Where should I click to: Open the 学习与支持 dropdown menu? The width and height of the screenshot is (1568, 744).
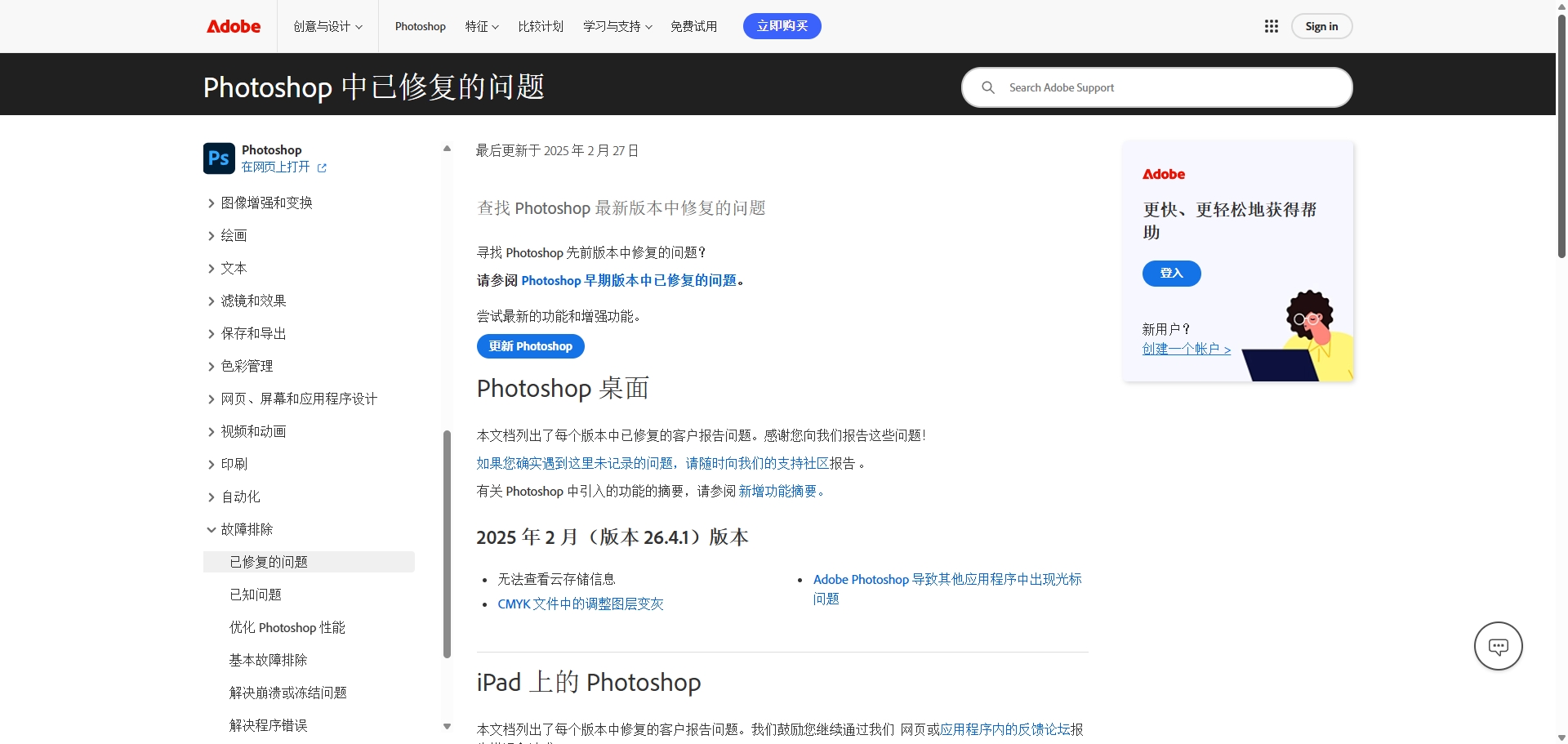pos(617,26)
